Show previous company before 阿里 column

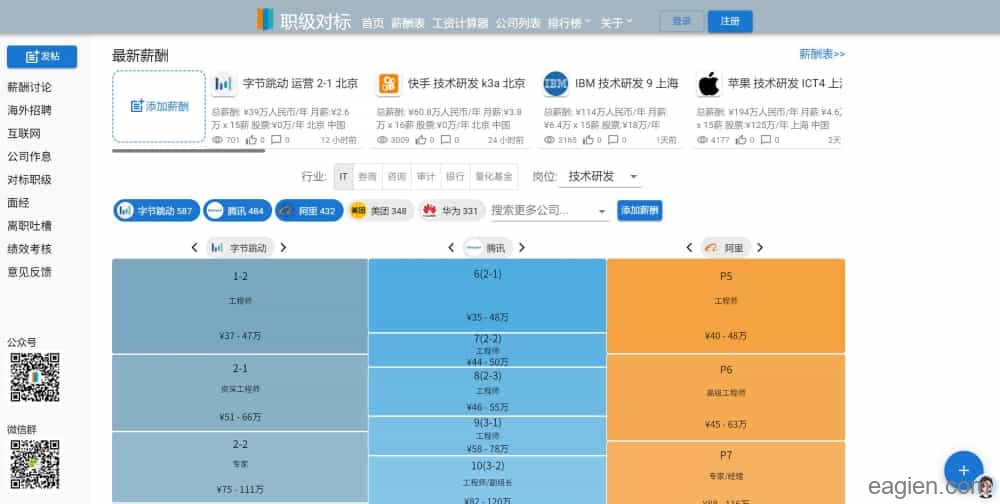click(x=690, y=247)
